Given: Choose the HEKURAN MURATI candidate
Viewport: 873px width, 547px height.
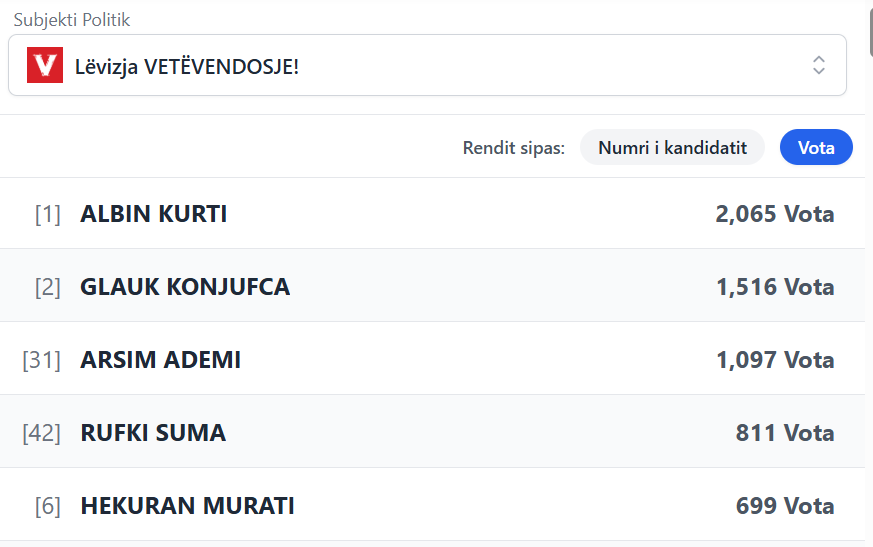Looking at the screenshot, I should (187, 506).
